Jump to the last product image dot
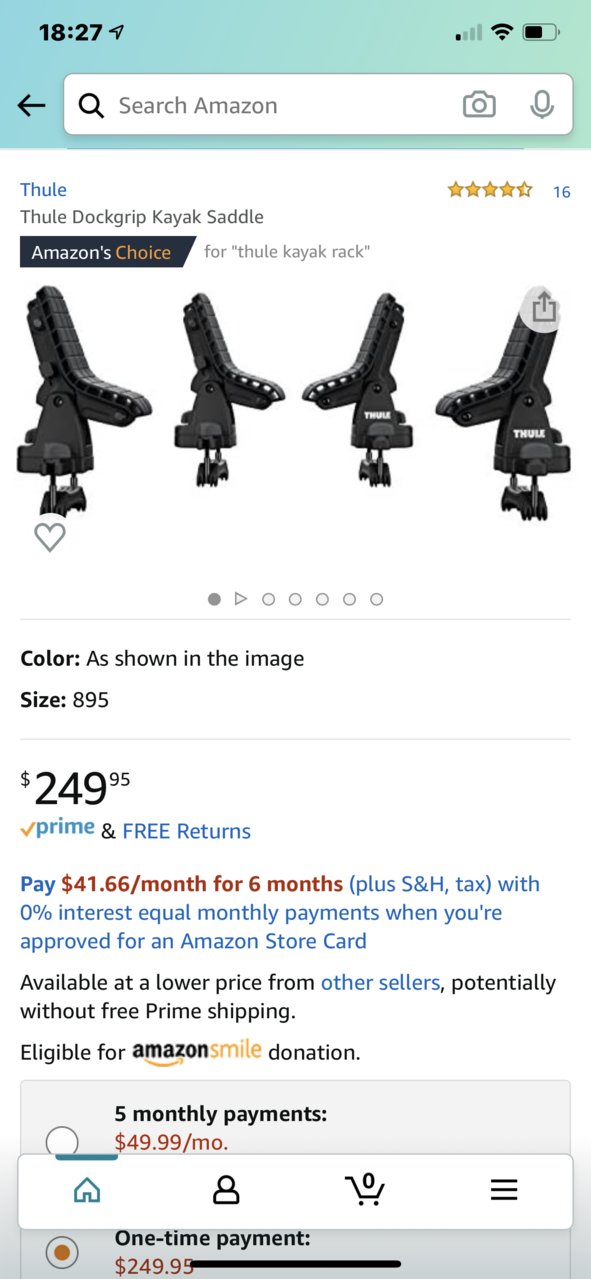This screenshot has height=1279, width=591. click(x=376, y=599)
